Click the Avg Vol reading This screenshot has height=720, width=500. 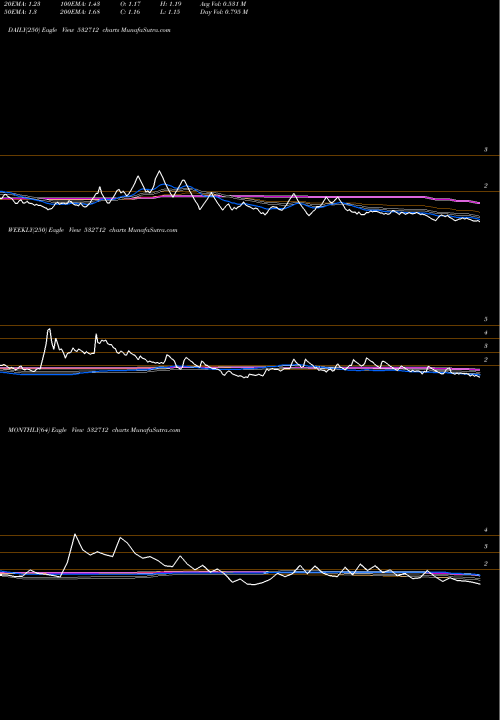tap(223, 4)
